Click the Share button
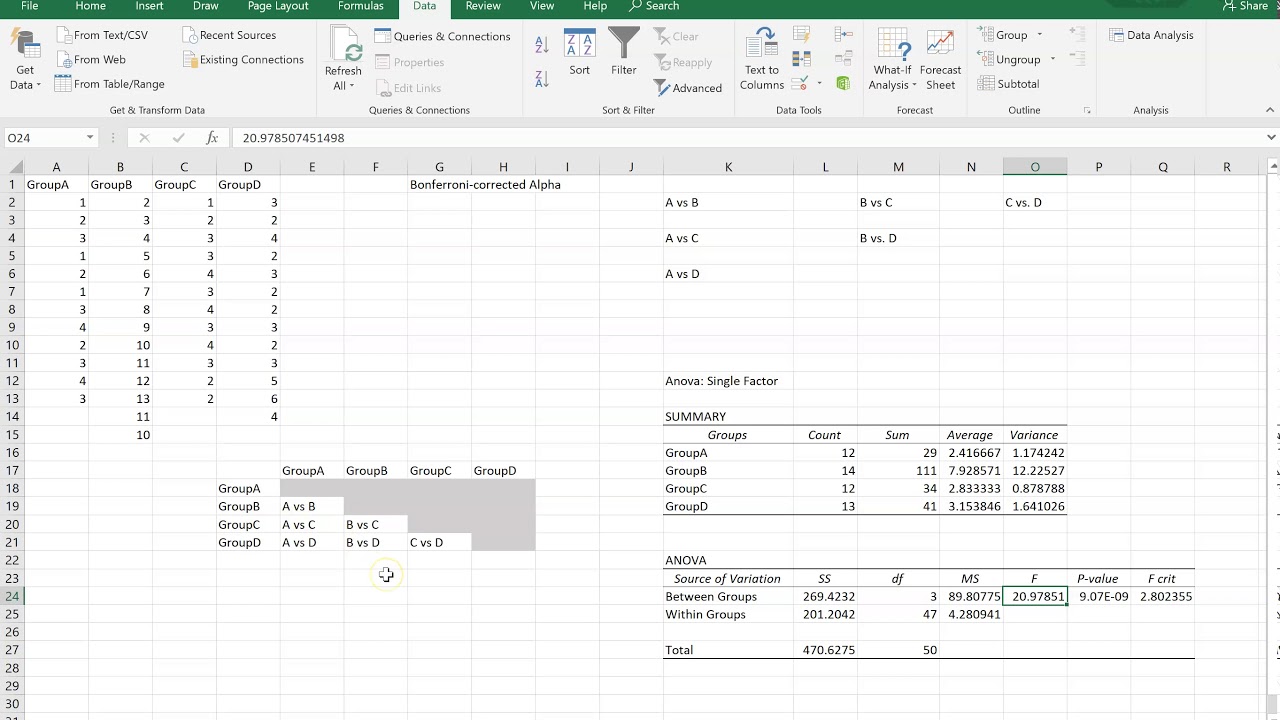Image resolution: width=1280 pixels, height=720 pixels. click(1244, 6)
